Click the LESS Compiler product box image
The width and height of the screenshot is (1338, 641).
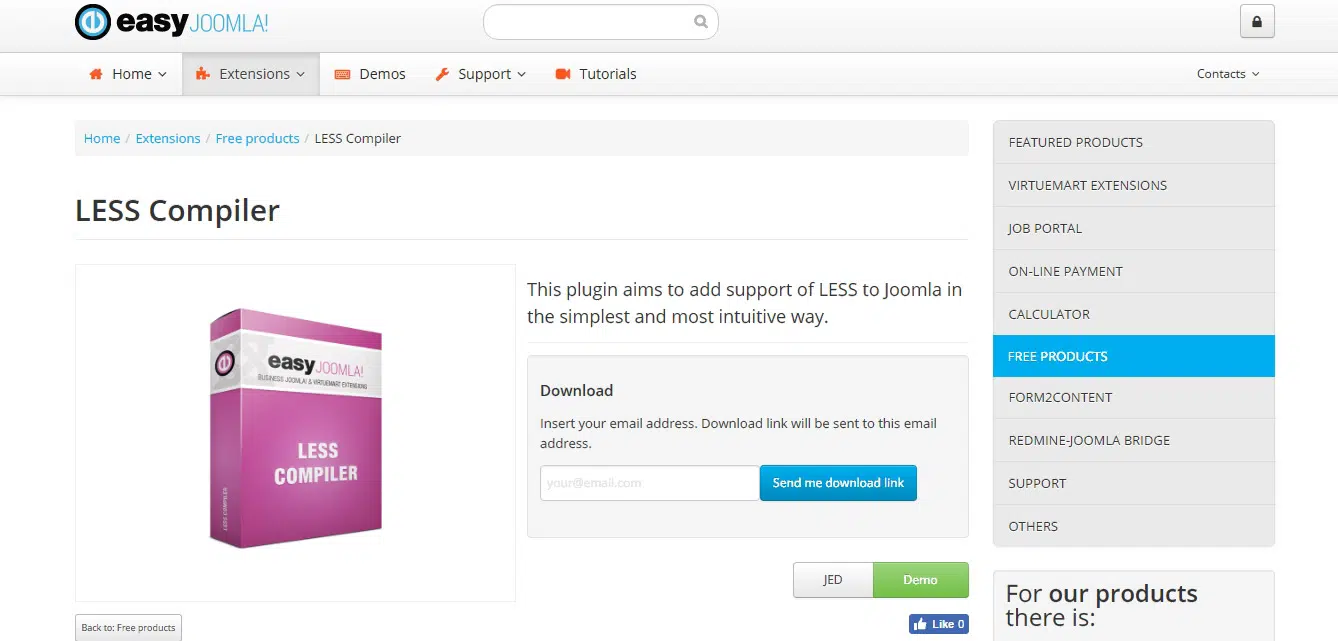296,430
